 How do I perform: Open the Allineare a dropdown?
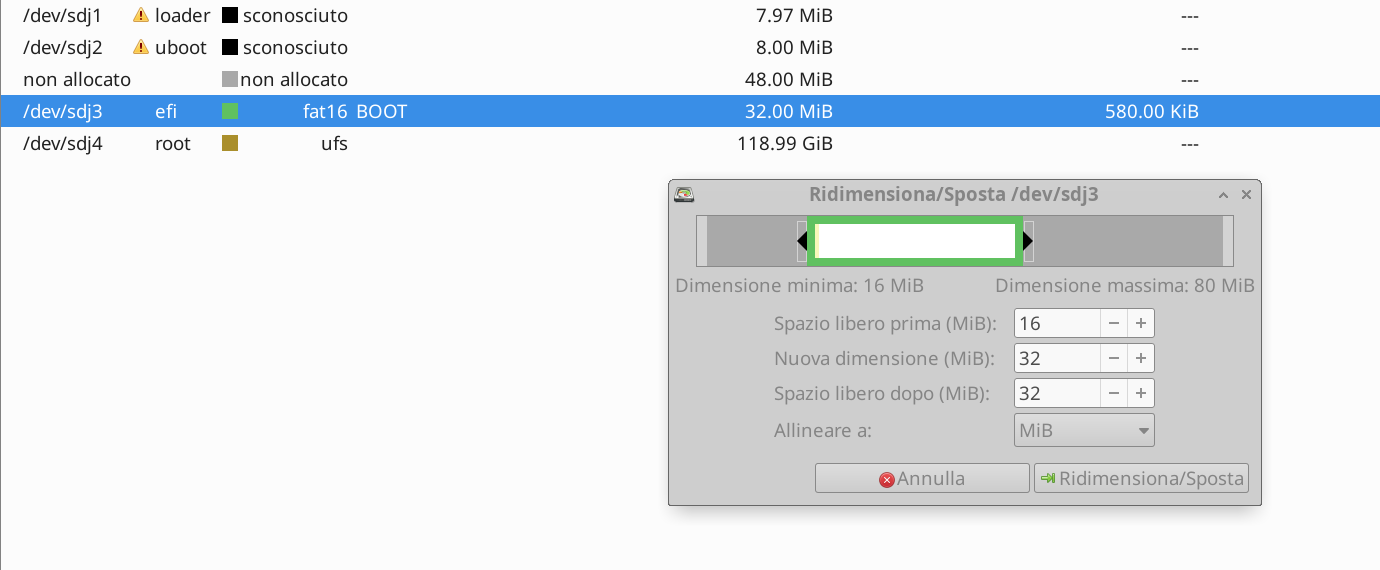(x=1084, y=431)
